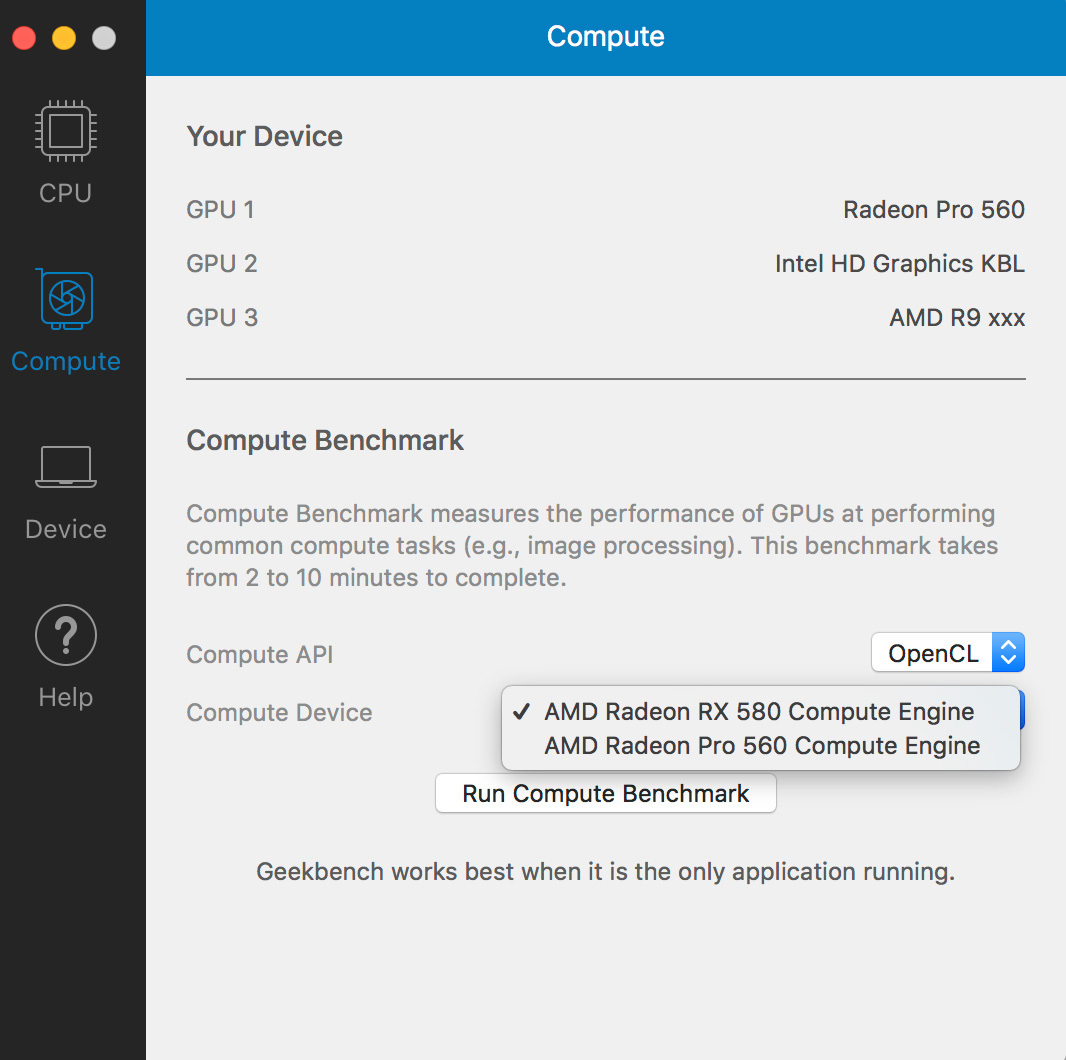Click the Compute API label

pyautogui.click(x=260, y=654)
